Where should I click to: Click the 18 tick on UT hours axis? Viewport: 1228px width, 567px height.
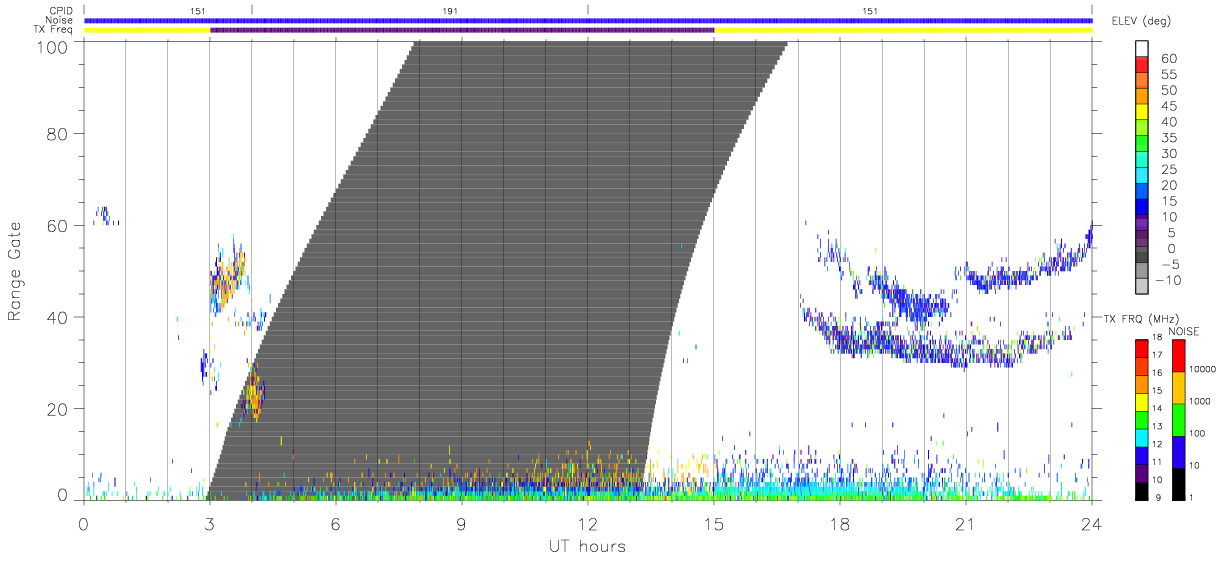[x=840, y=523]
